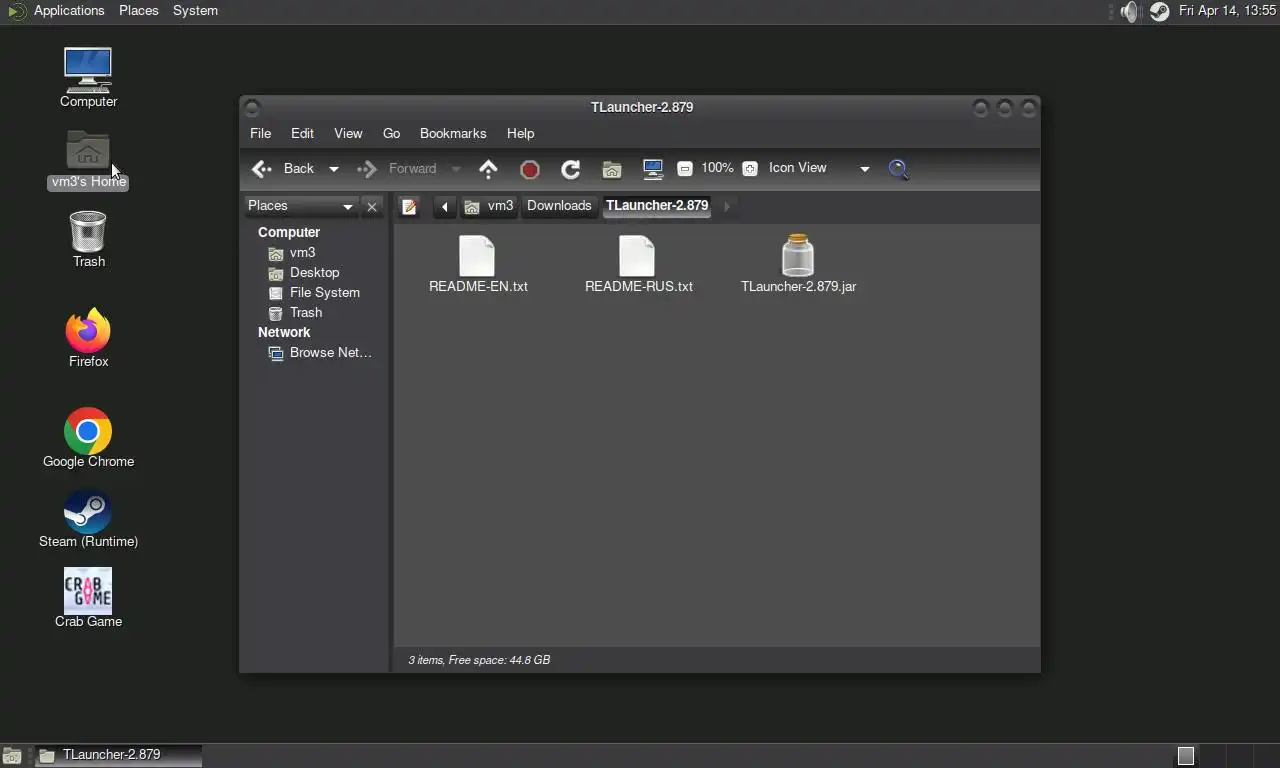Go back with the Back arrow button
This screenshot has height=768, width=1280.
[x=284, y=169]
